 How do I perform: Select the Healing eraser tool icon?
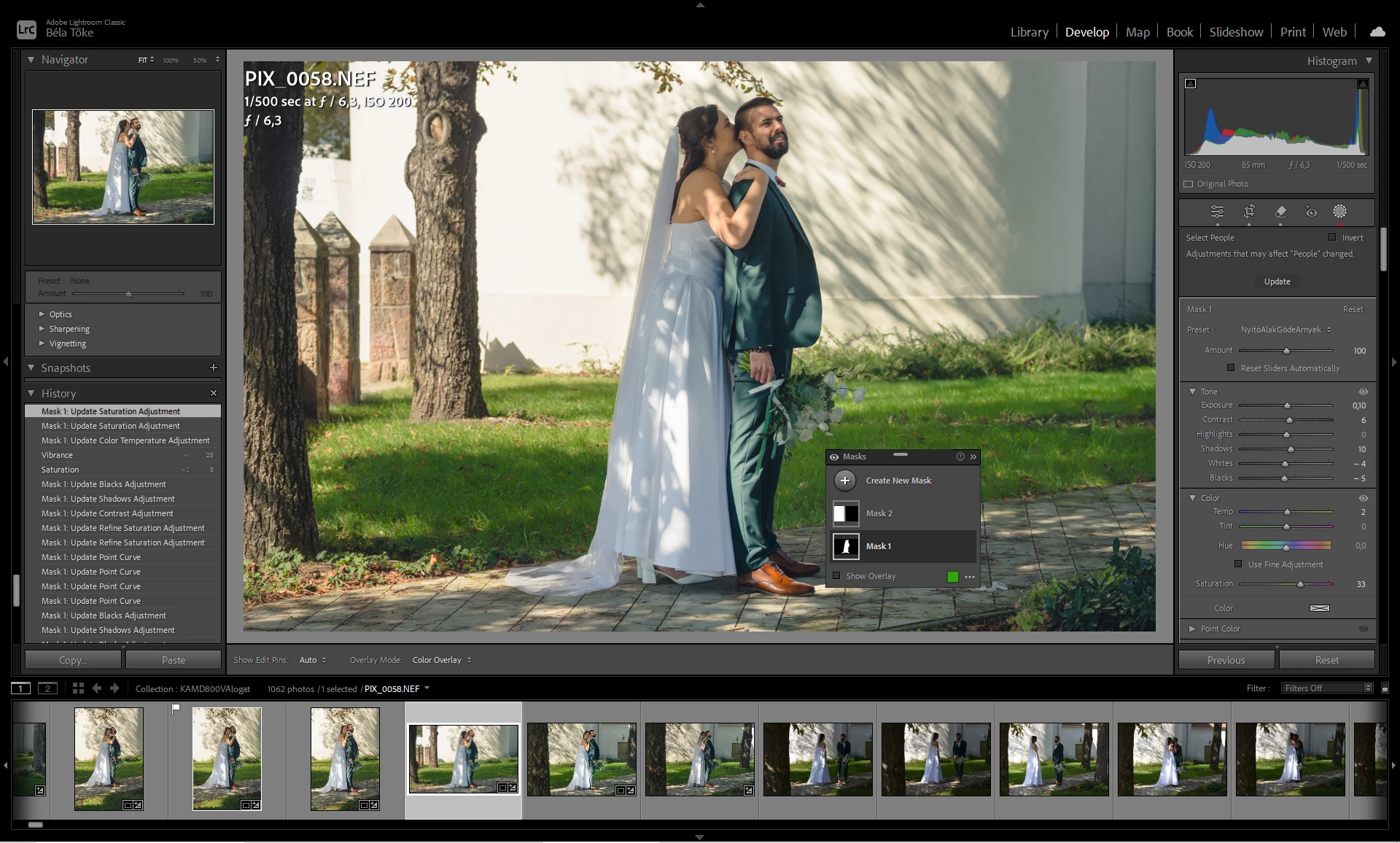click(x=1280, y=211)
